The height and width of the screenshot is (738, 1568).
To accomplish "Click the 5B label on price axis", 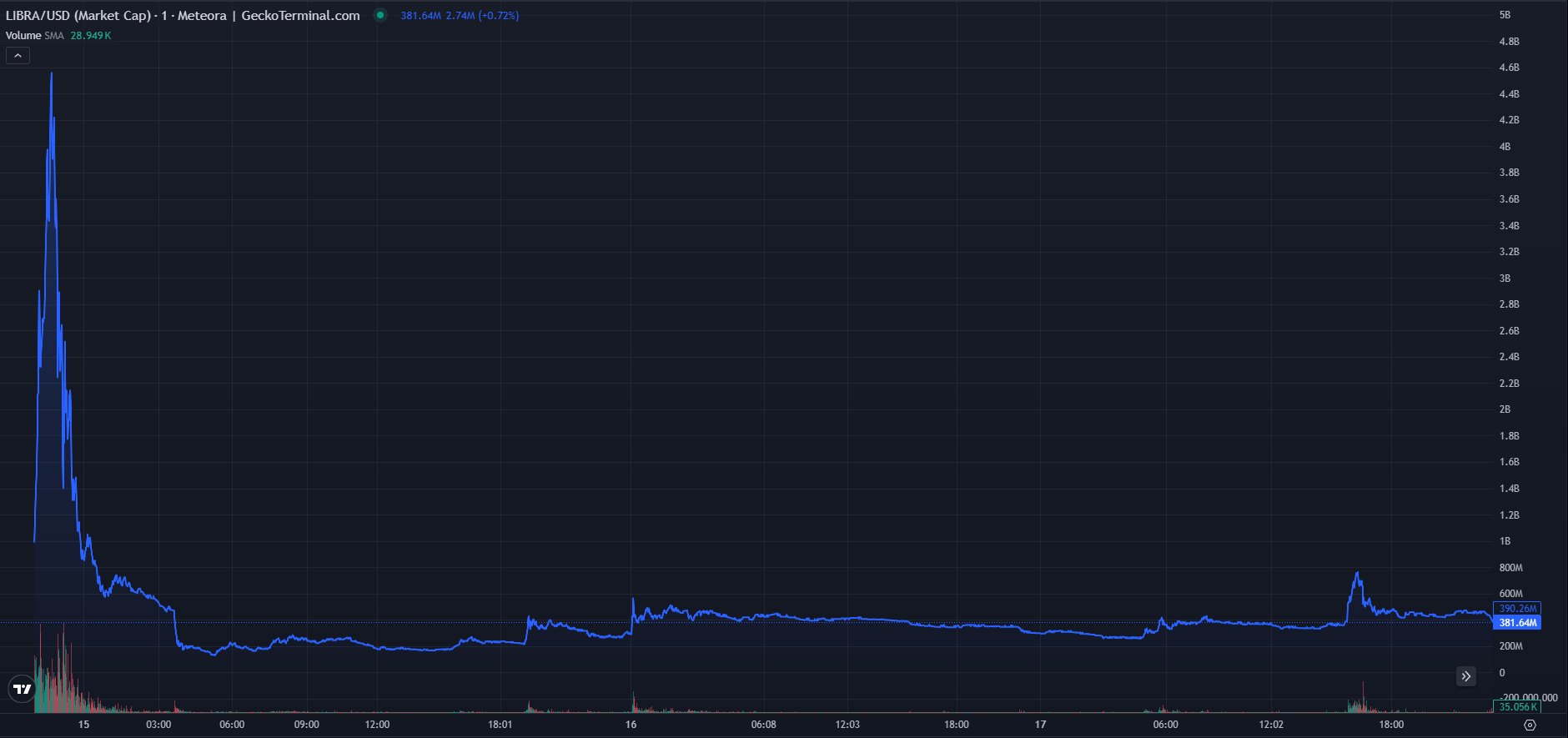I will point(1505,15).
